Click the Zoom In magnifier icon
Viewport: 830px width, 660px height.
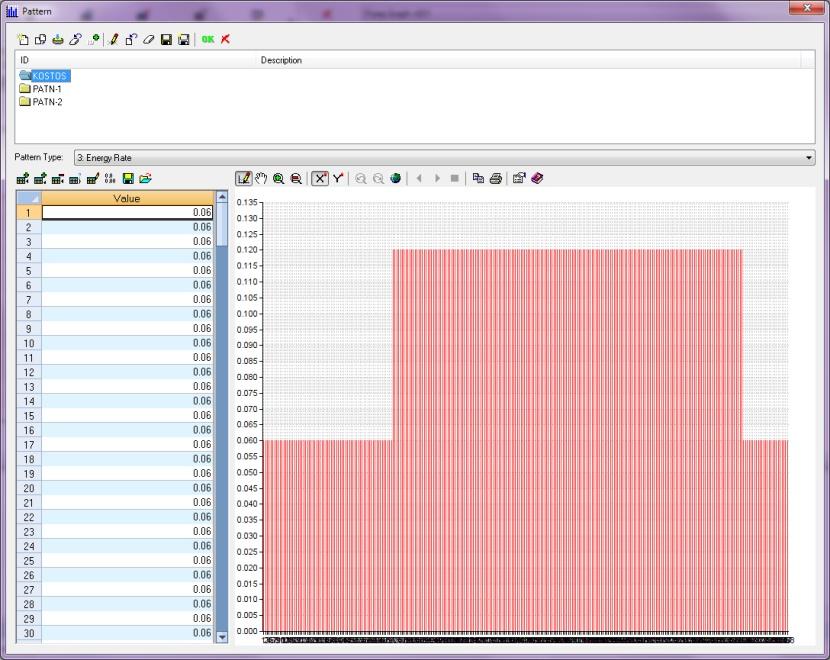(x=278, y=178)
